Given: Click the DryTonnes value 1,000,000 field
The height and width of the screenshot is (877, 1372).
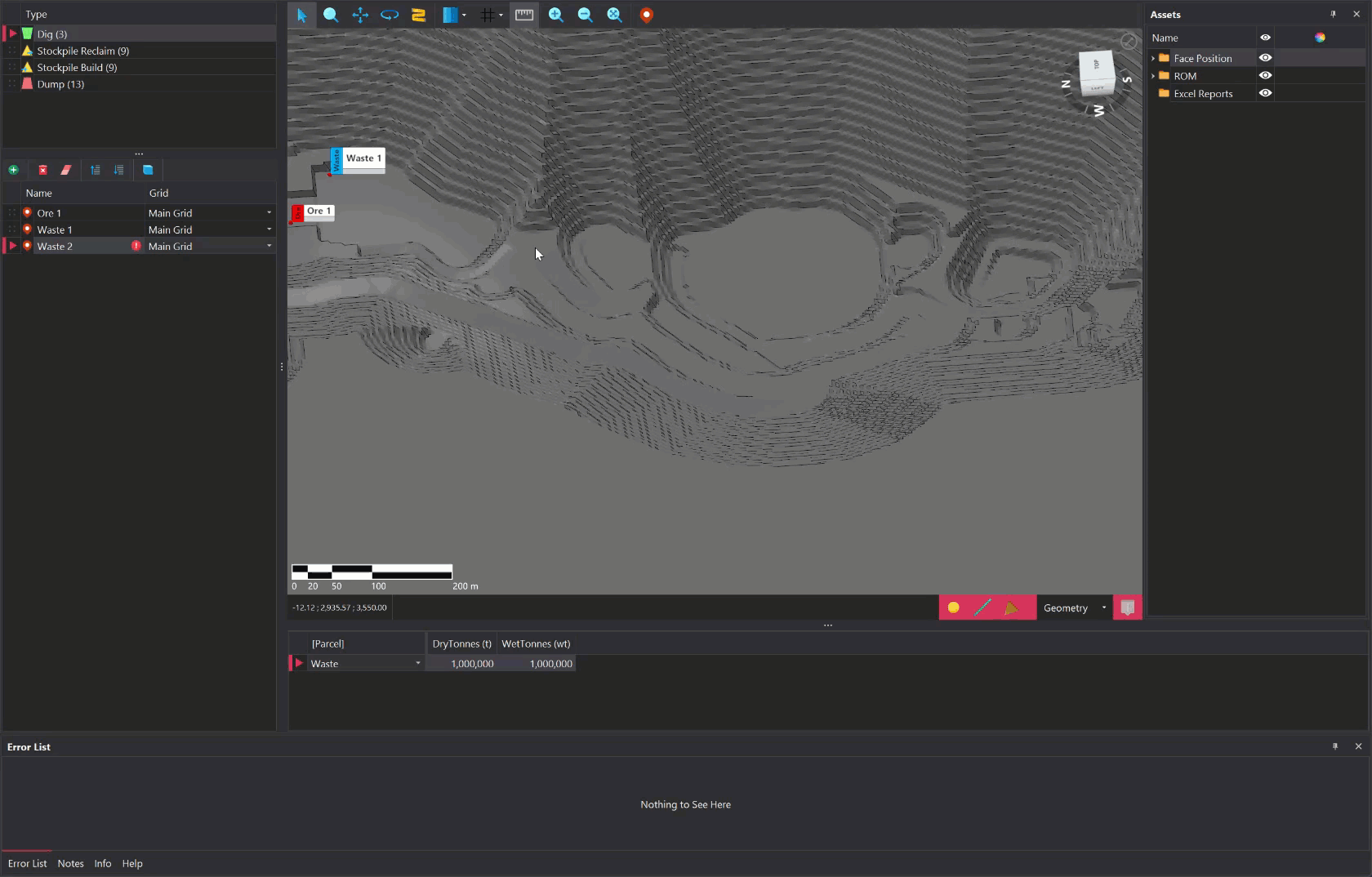Looking at the screenshot, I should click(463, 664).
